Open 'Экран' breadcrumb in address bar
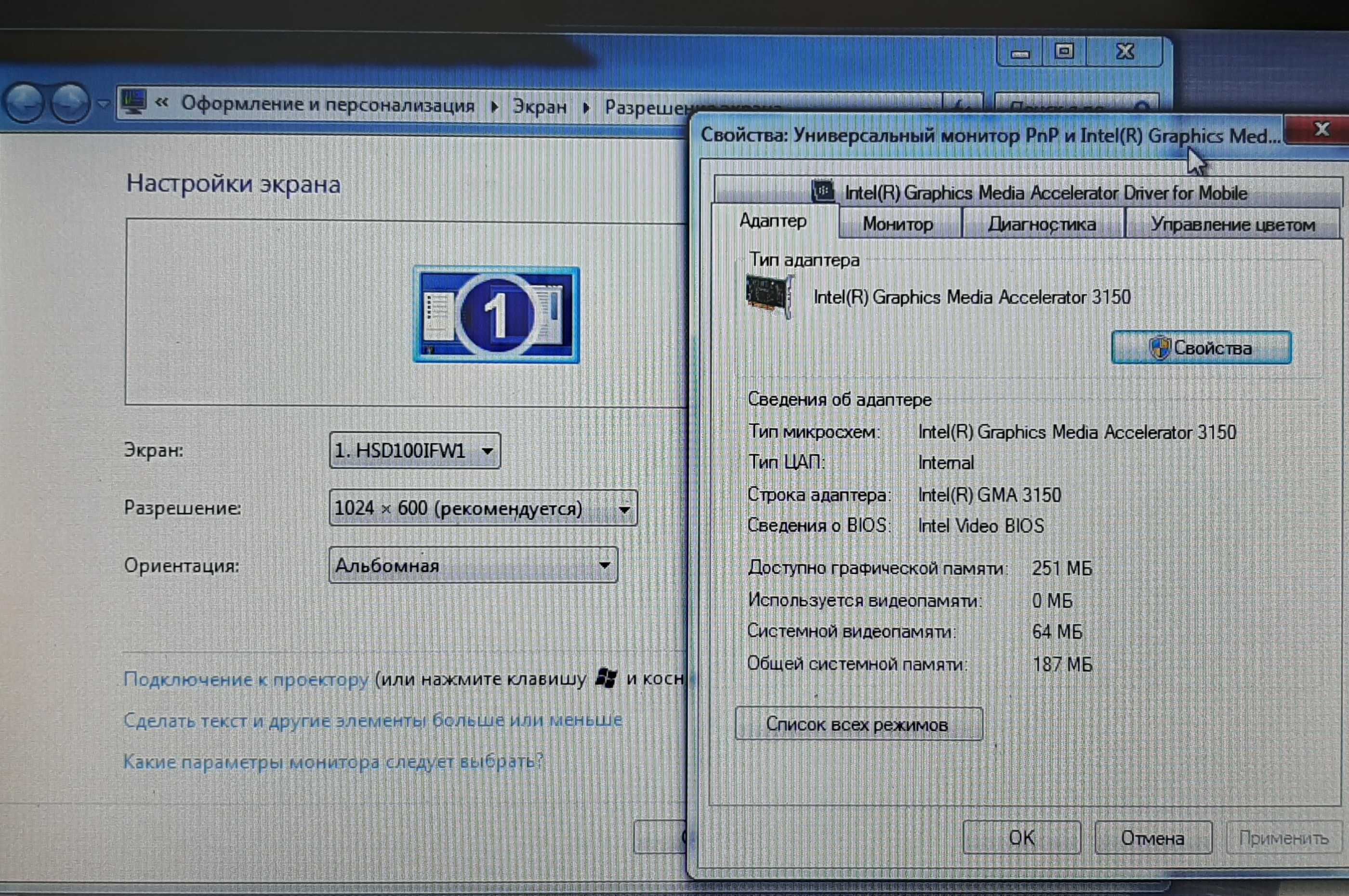 coord(540,106)
